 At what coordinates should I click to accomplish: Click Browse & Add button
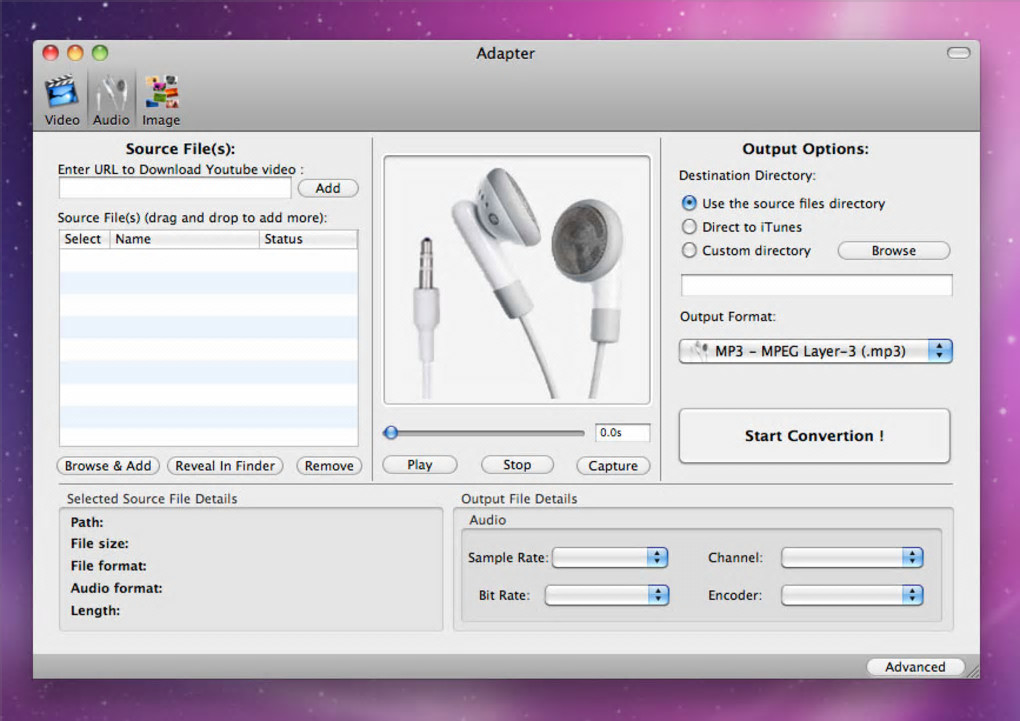pos(108,466)
